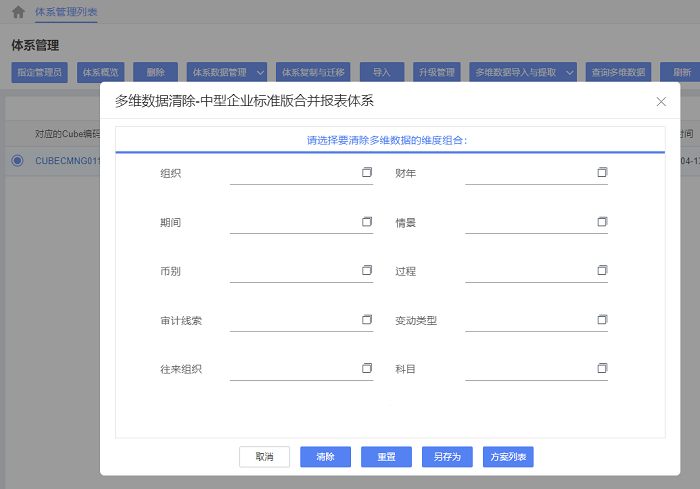Open the 财年 field selector icon
The width and height of the screenshot is (700, 489).
602,173
